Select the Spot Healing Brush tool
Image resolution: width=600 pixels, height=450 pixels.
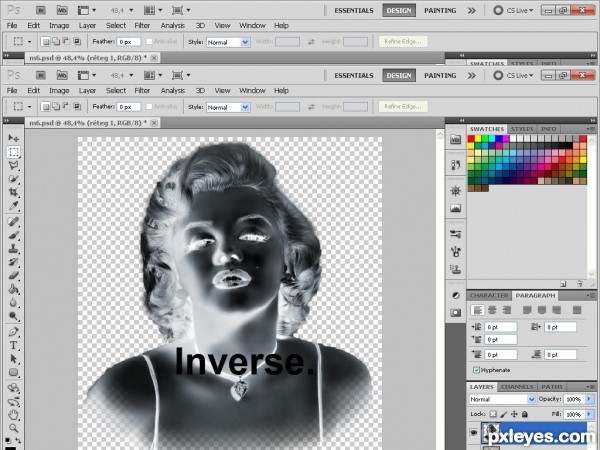(x=14, y=222)
